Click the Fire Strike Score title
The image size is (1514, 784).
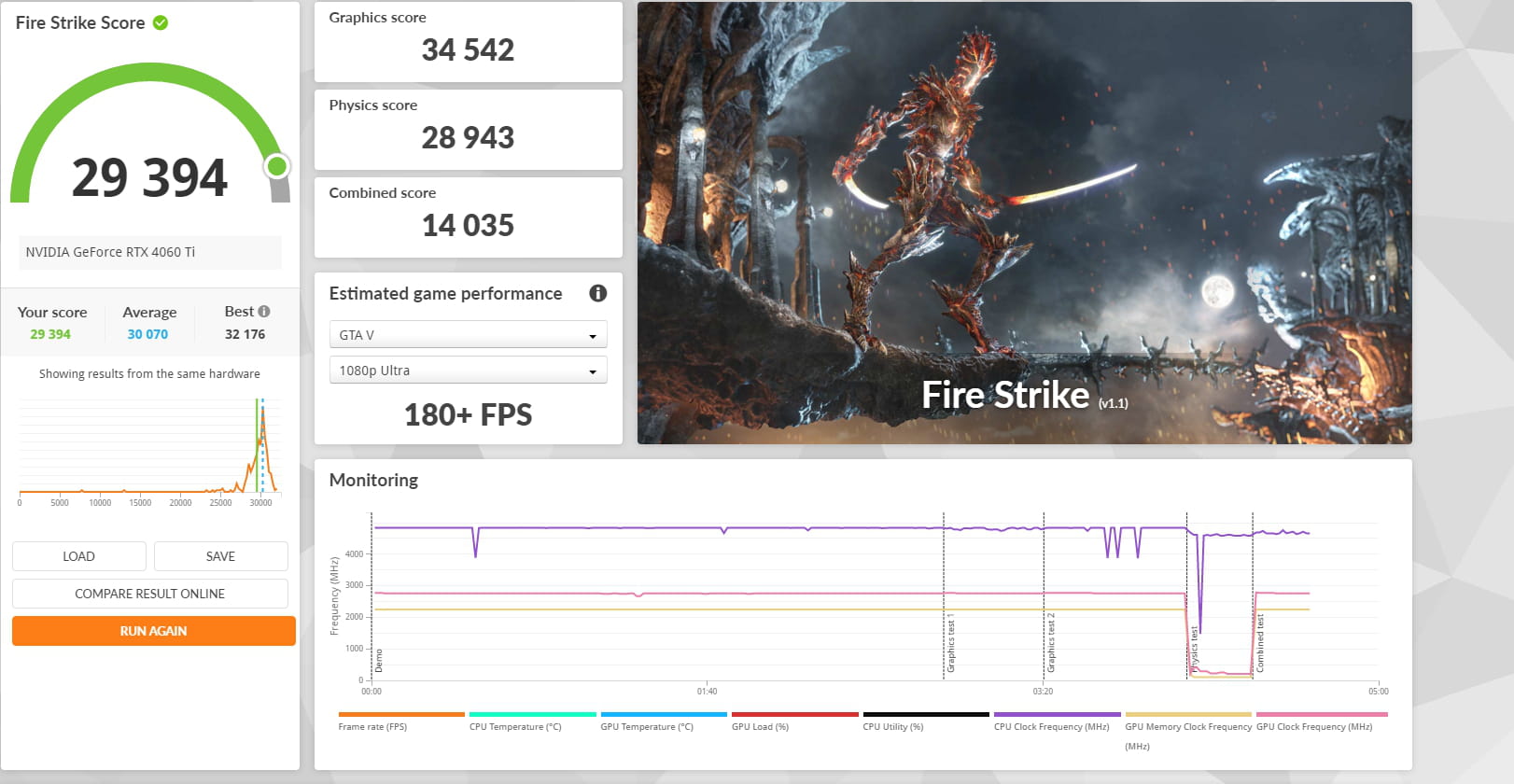click(x=80, y=22)
